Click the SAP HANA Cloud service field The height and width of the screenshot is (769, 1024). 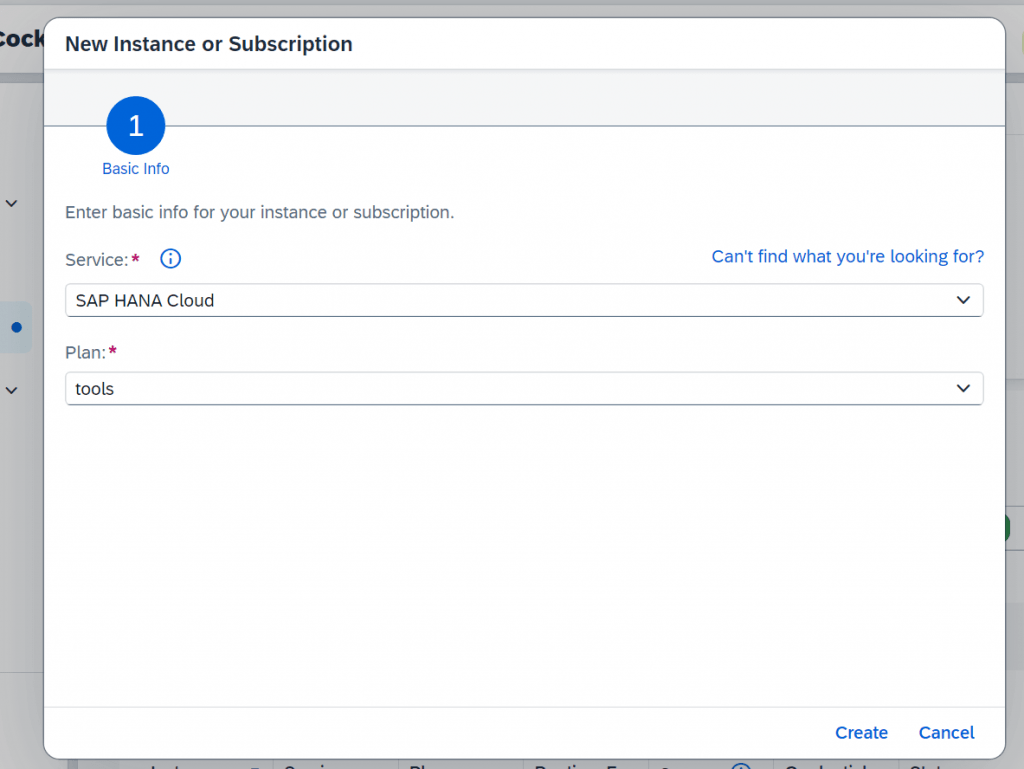[x=524, y=300]
